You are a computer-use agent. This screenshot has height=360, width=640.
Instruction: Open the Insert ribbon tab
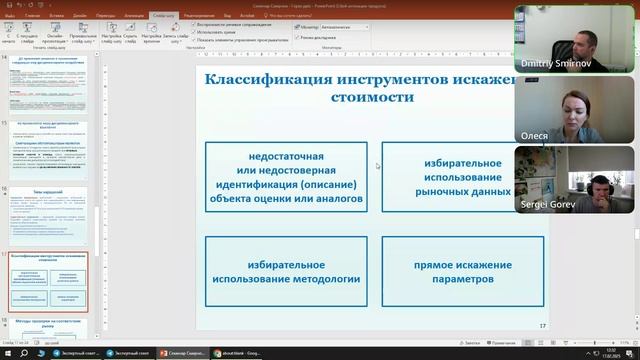[x=56, y=16]
